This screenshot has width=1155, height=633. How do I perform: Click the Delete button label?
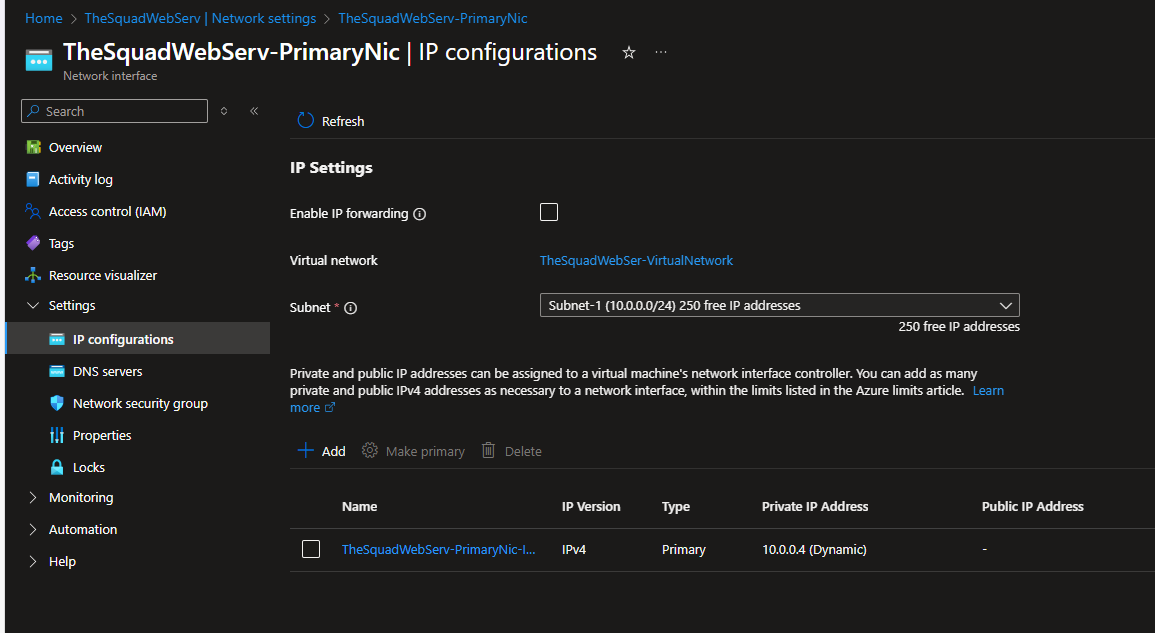(x=523, y=451)
